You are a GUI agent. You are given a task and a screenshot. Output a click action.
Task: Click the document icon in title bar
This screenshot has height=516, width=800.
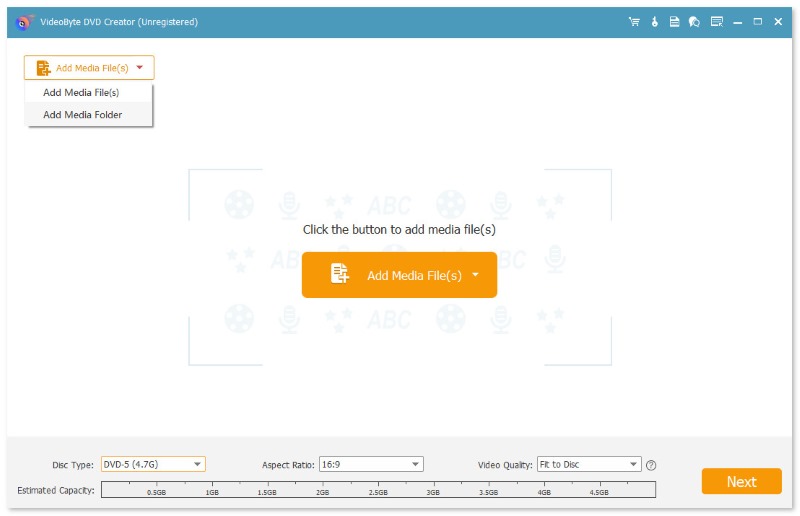pyautogui.click(x=675, y=22)
